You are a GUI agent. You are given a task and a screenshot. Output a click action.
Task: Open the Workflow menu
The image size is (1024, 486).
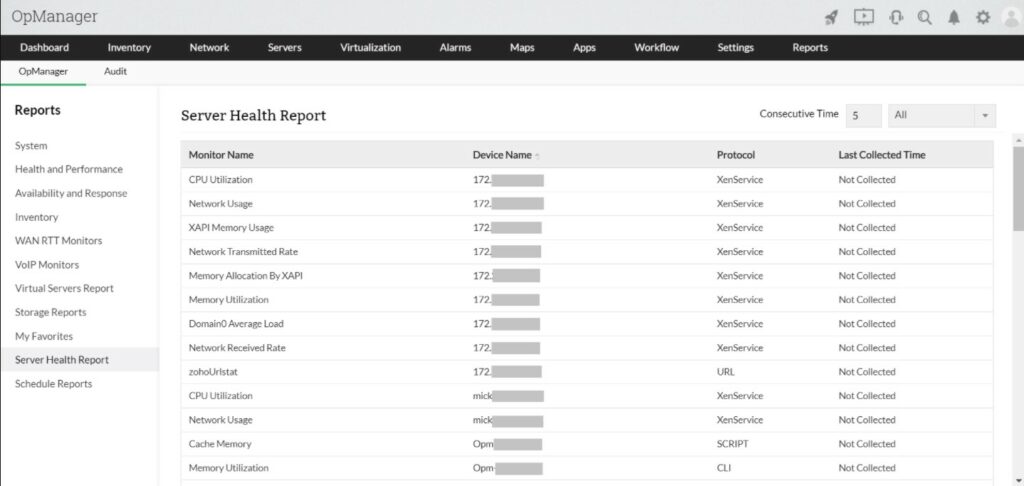[x=656, y=48]
